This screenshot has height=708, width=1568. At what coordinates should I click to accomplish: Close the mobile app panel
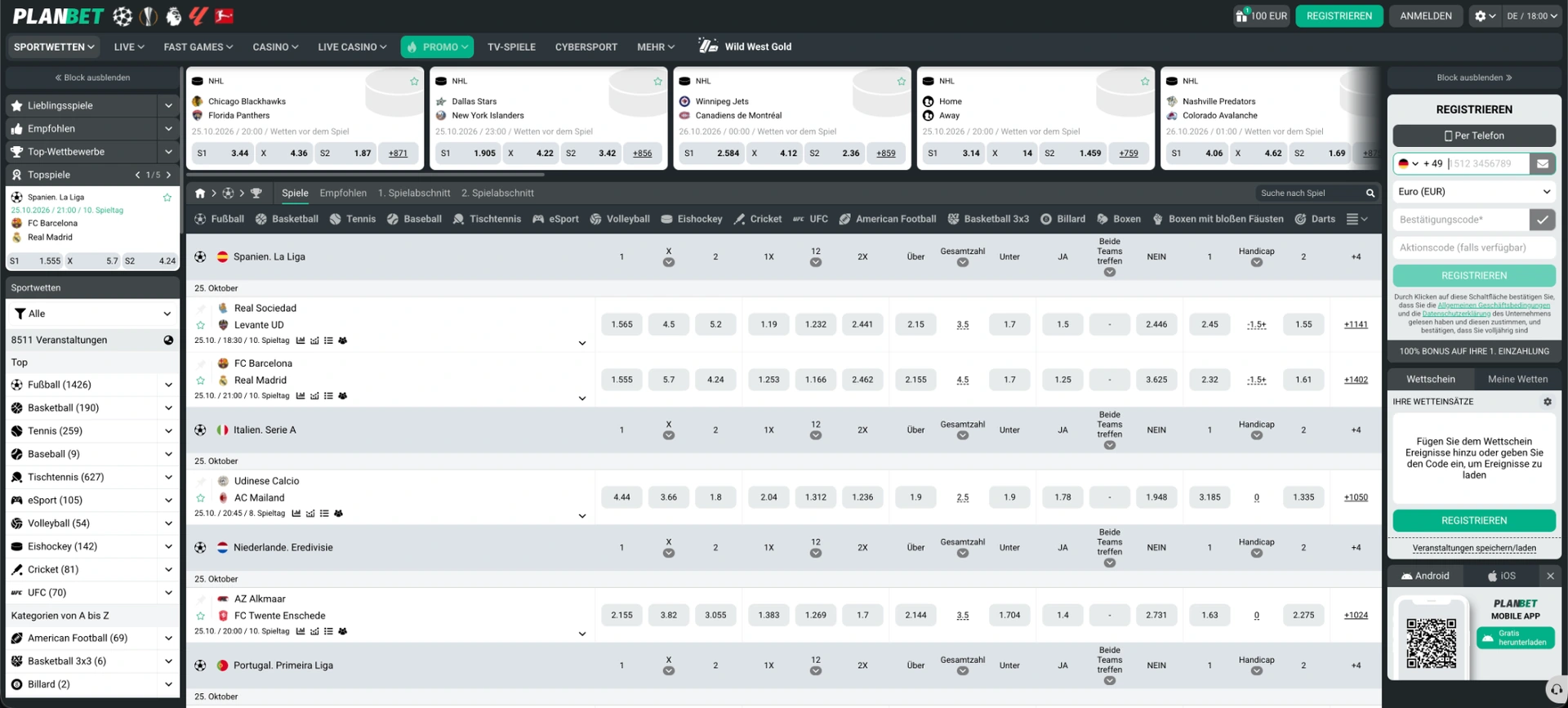1550,576
